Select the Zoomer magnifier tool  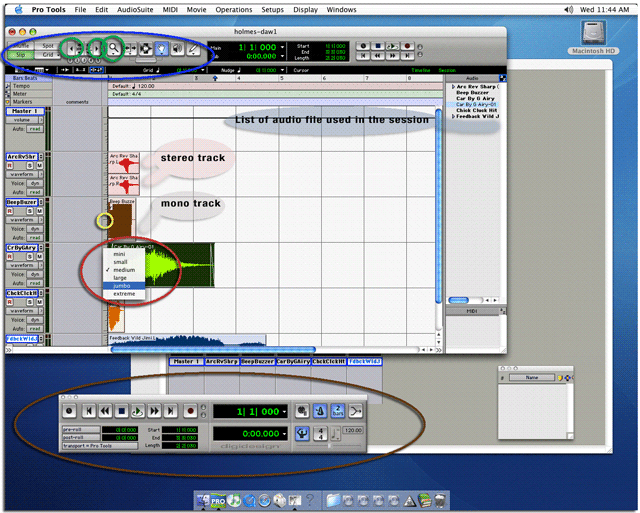click(113, 49)
